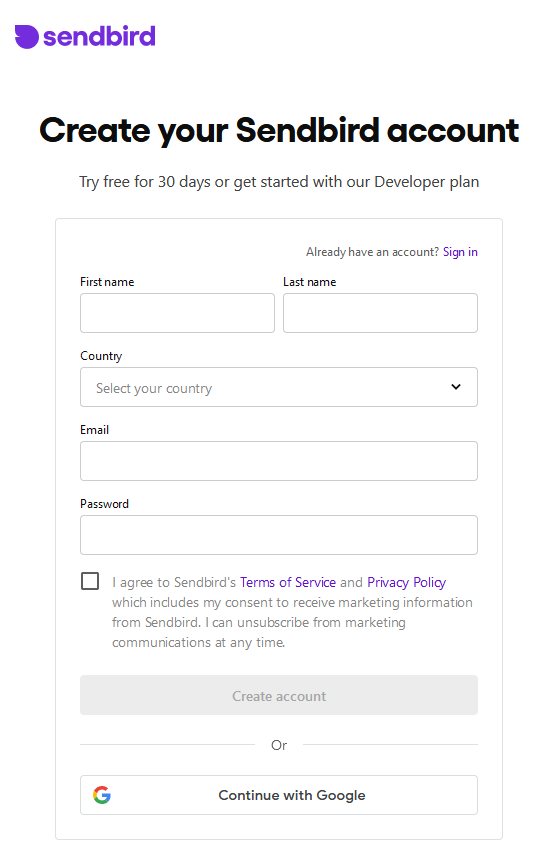Click the Create account button
Viewport: 547px width, 850px height.
coord(279,695)
